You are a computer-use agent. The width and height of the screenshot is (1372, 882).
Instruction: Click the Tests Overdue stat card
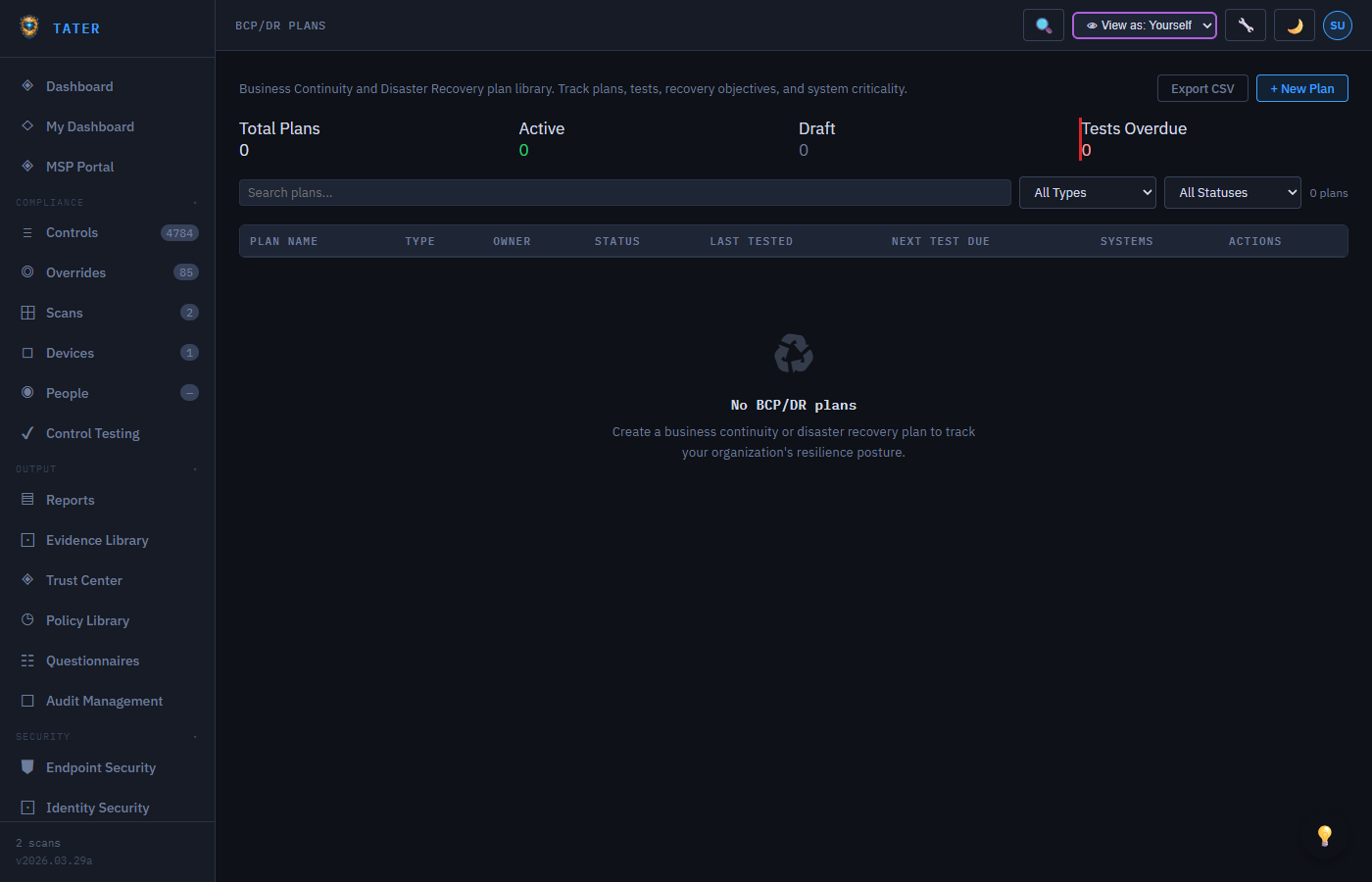coord(1213,139)
